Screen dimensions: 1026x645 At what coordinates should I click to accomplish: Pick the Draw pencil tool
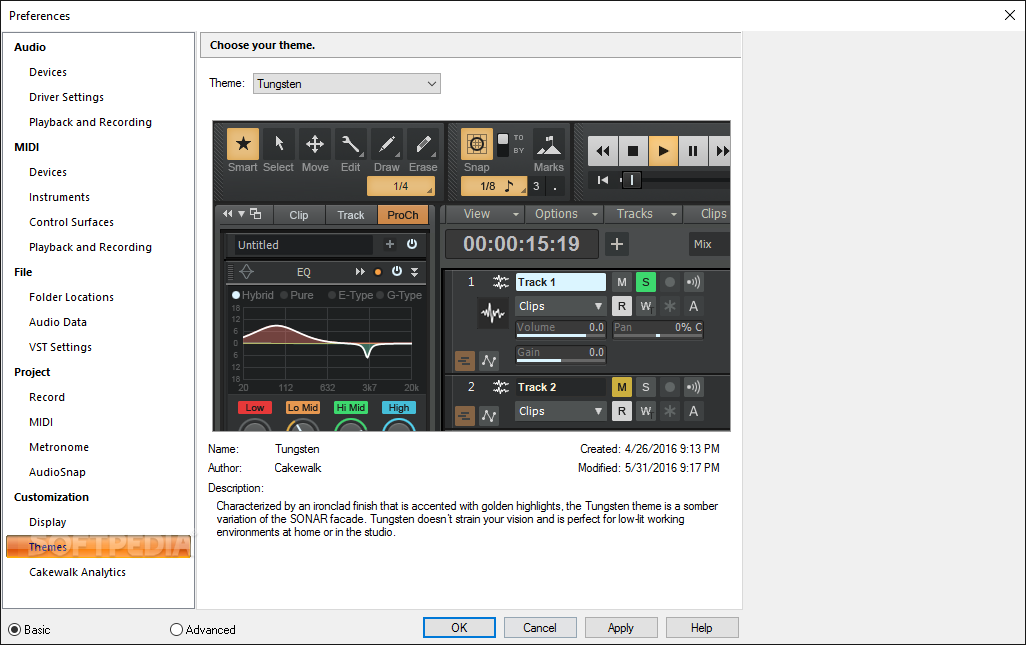(x=387, y=144)
